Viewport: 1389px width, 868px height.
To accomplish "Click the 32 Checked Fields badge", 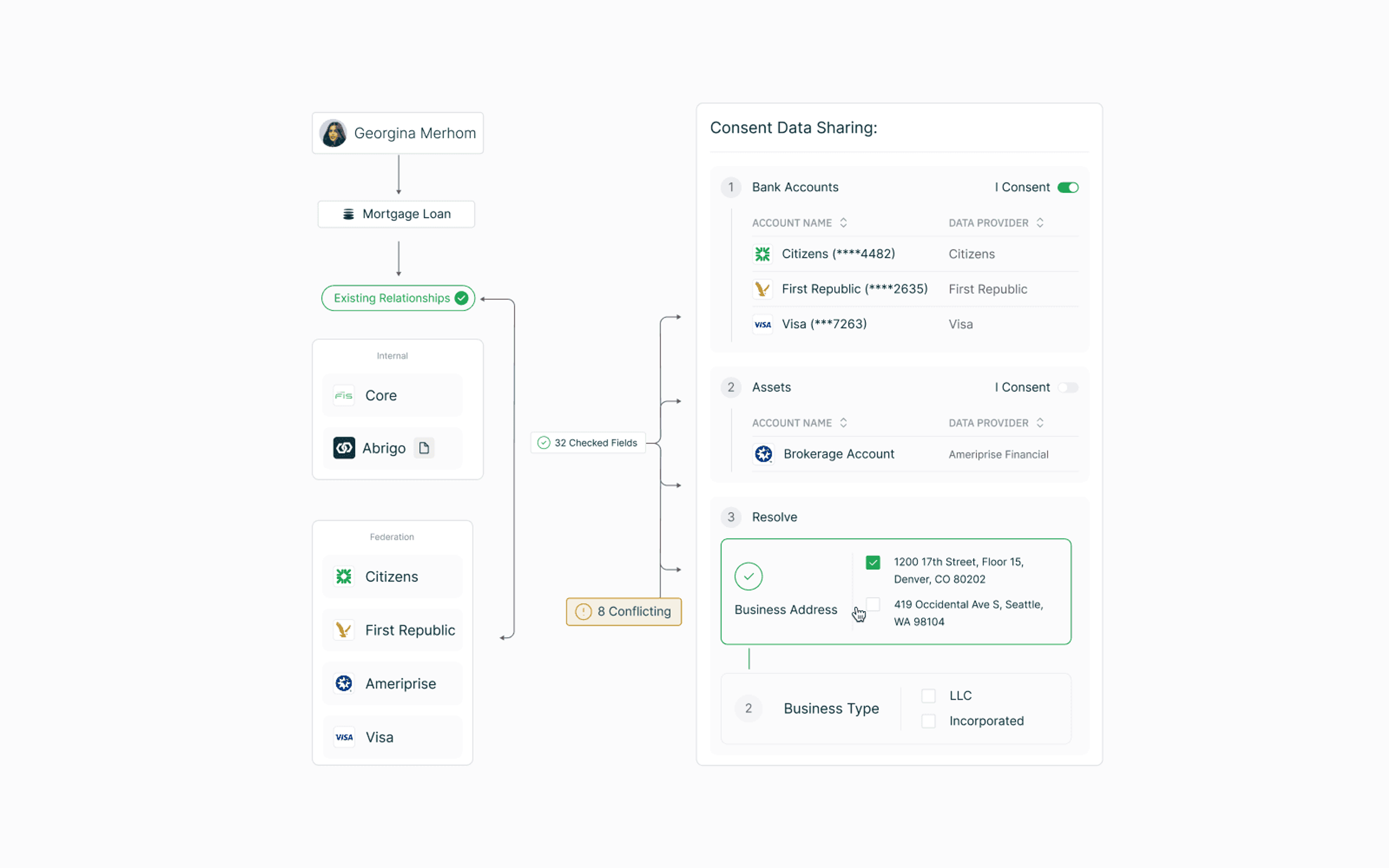I will point(588,443).
